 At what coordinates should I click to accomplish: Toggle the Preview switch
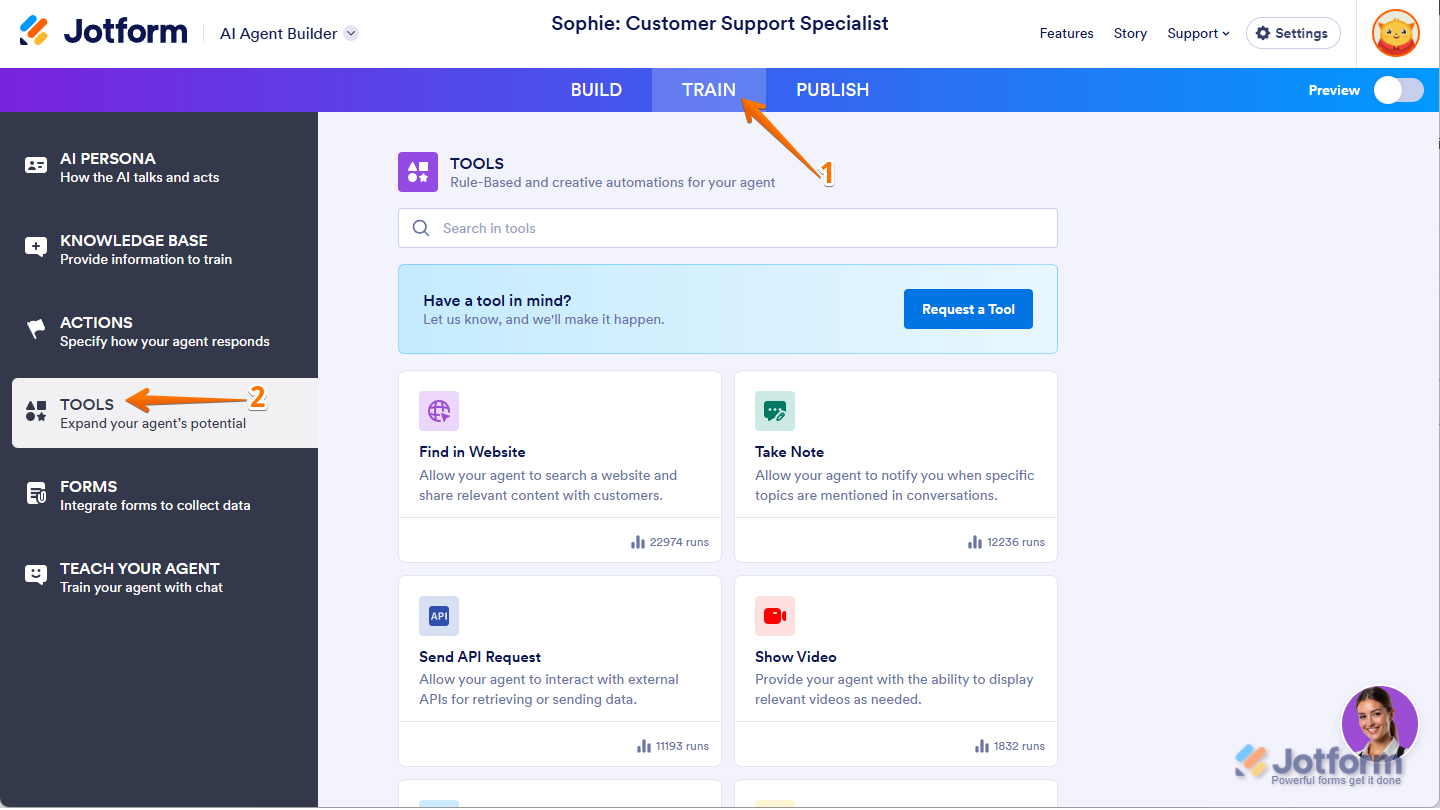pos(1398,90)
